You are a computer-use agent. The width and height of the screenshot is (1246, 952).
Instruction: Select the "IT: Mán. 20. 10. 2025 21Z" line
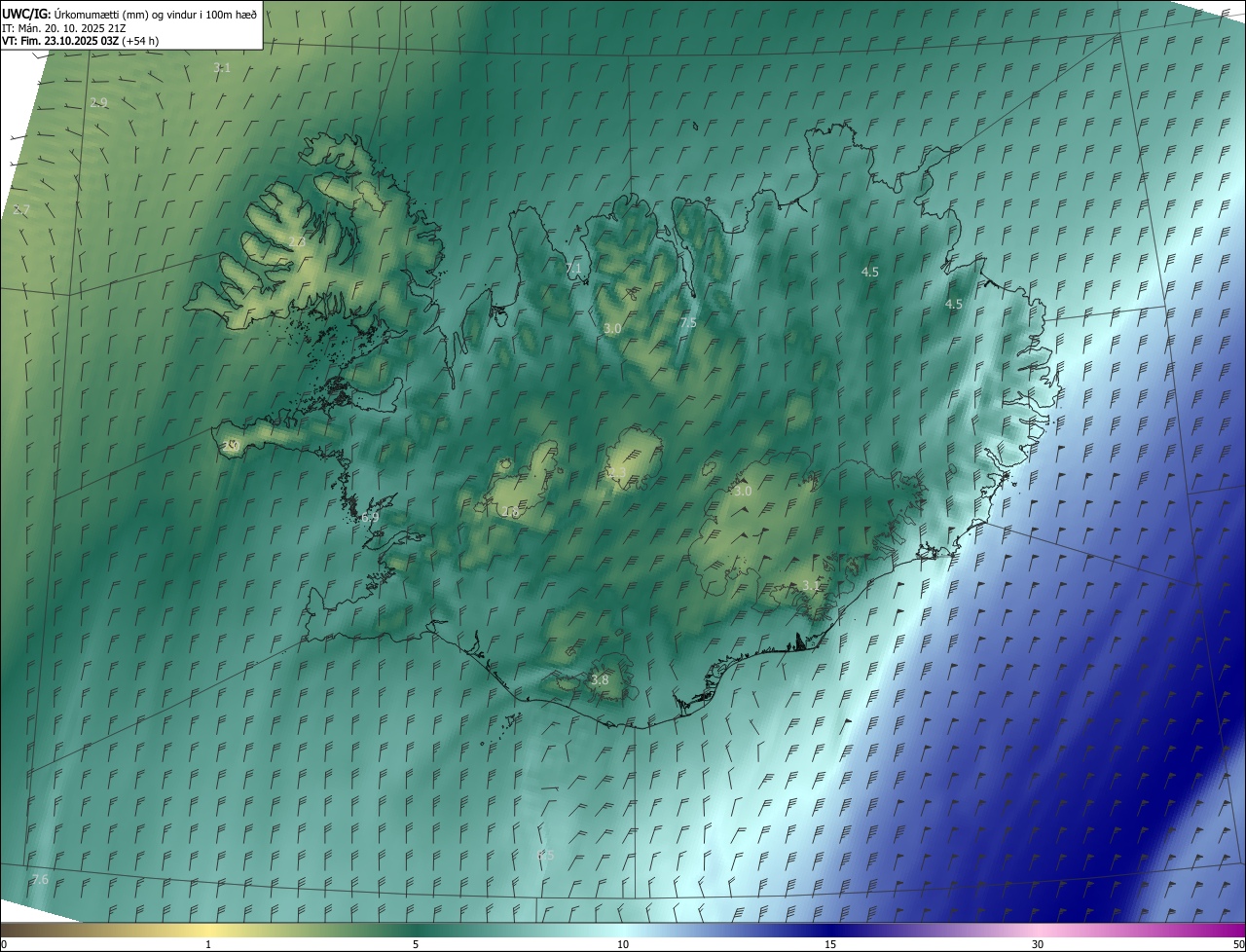63,27
